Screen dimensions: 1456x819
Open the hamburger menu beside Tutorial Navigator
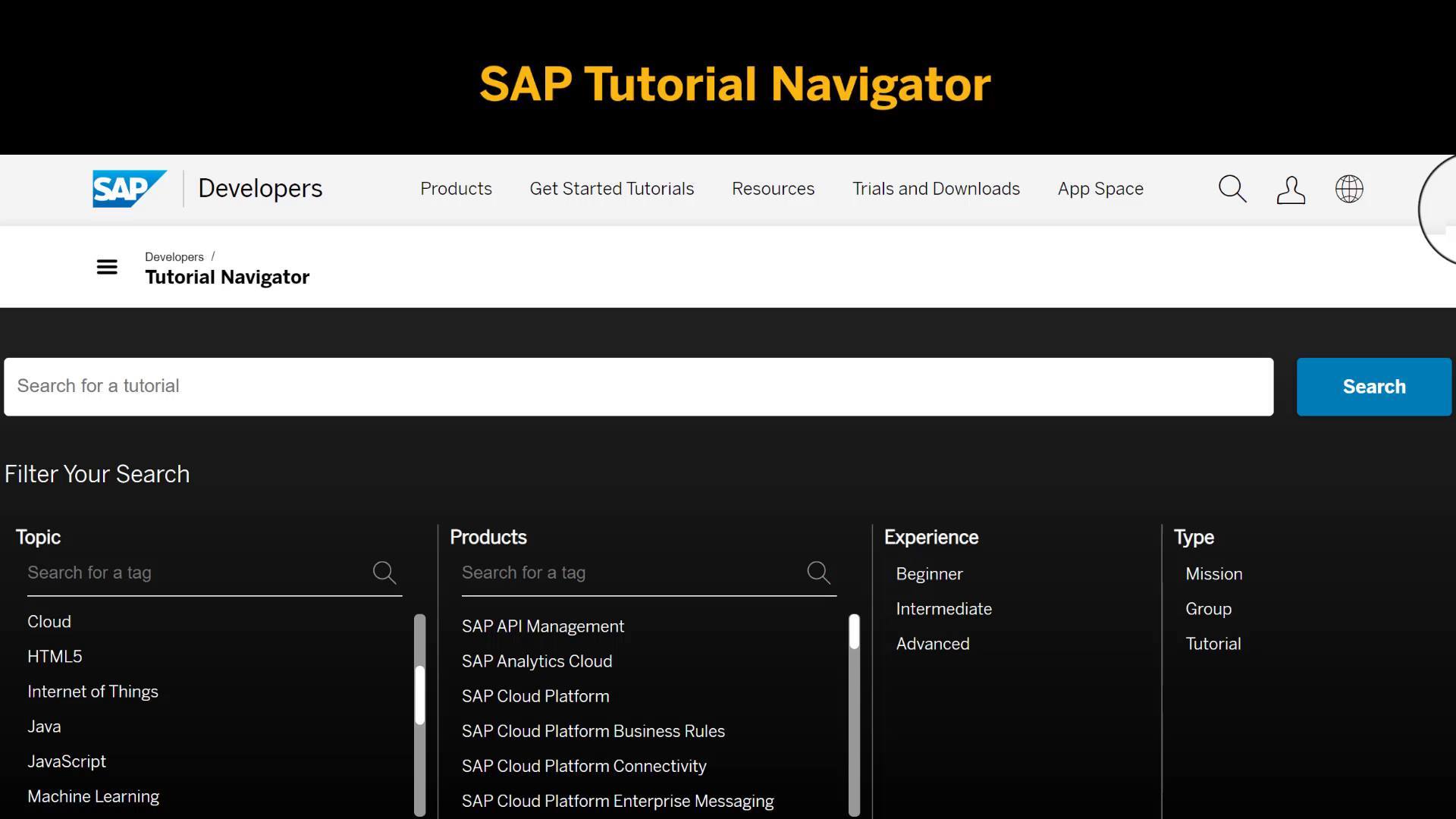click(107, 267)
